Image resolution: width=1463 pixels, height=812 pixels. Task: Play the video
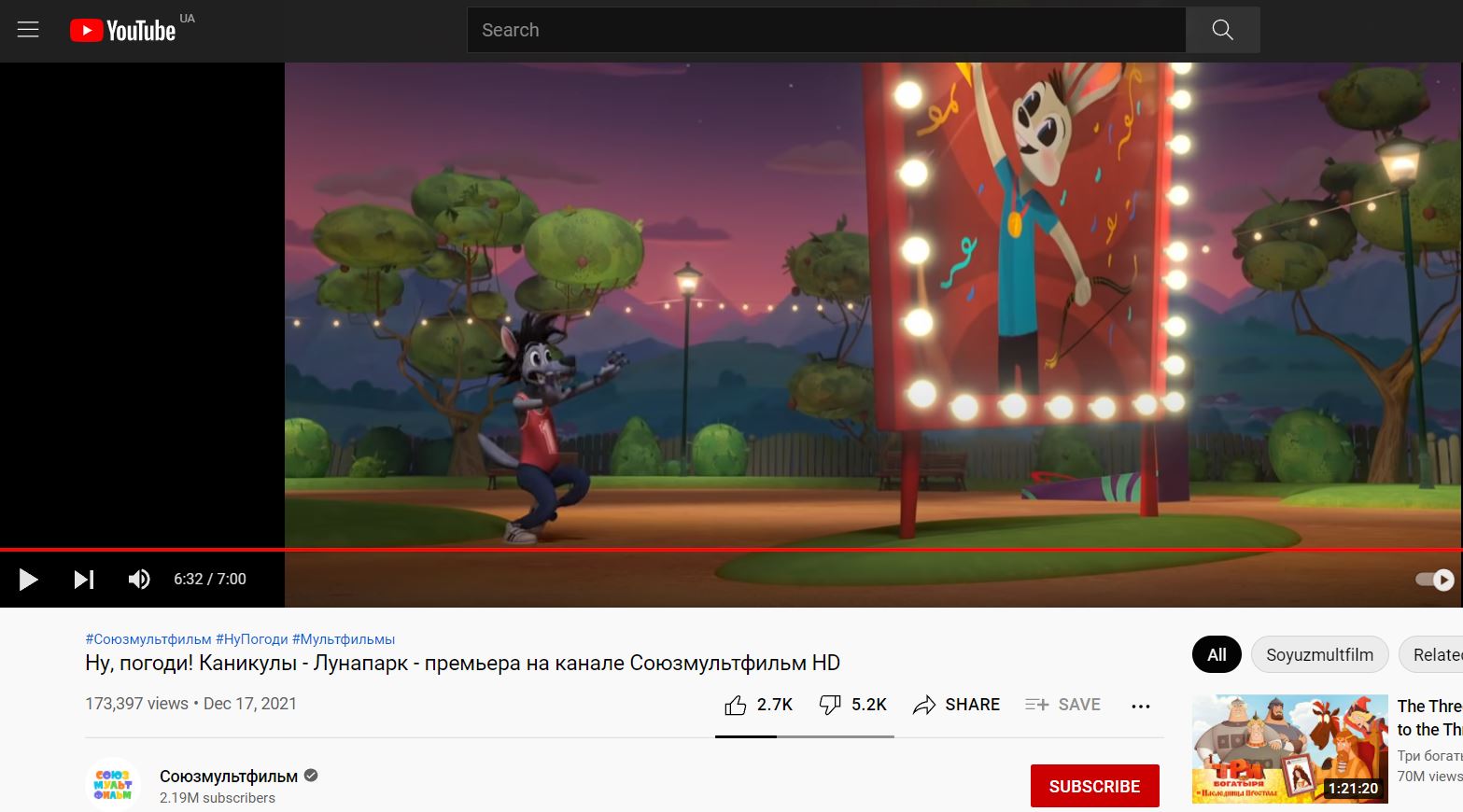pos(28,580)
